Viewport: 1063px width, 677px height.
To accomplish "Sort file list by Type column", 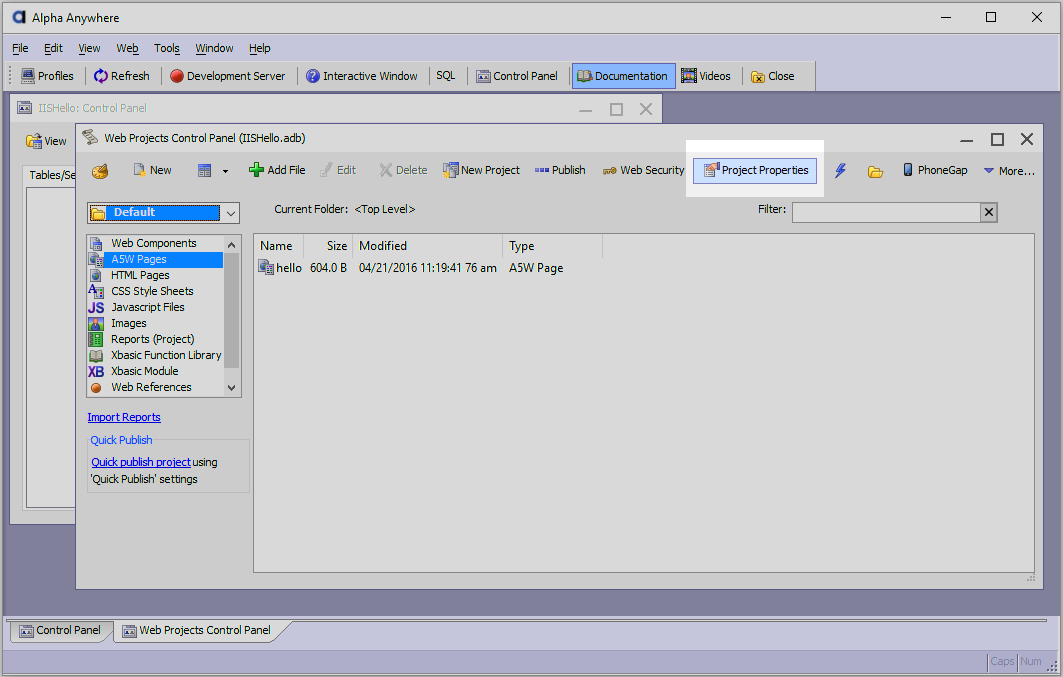I will click(x=553, y=246).
